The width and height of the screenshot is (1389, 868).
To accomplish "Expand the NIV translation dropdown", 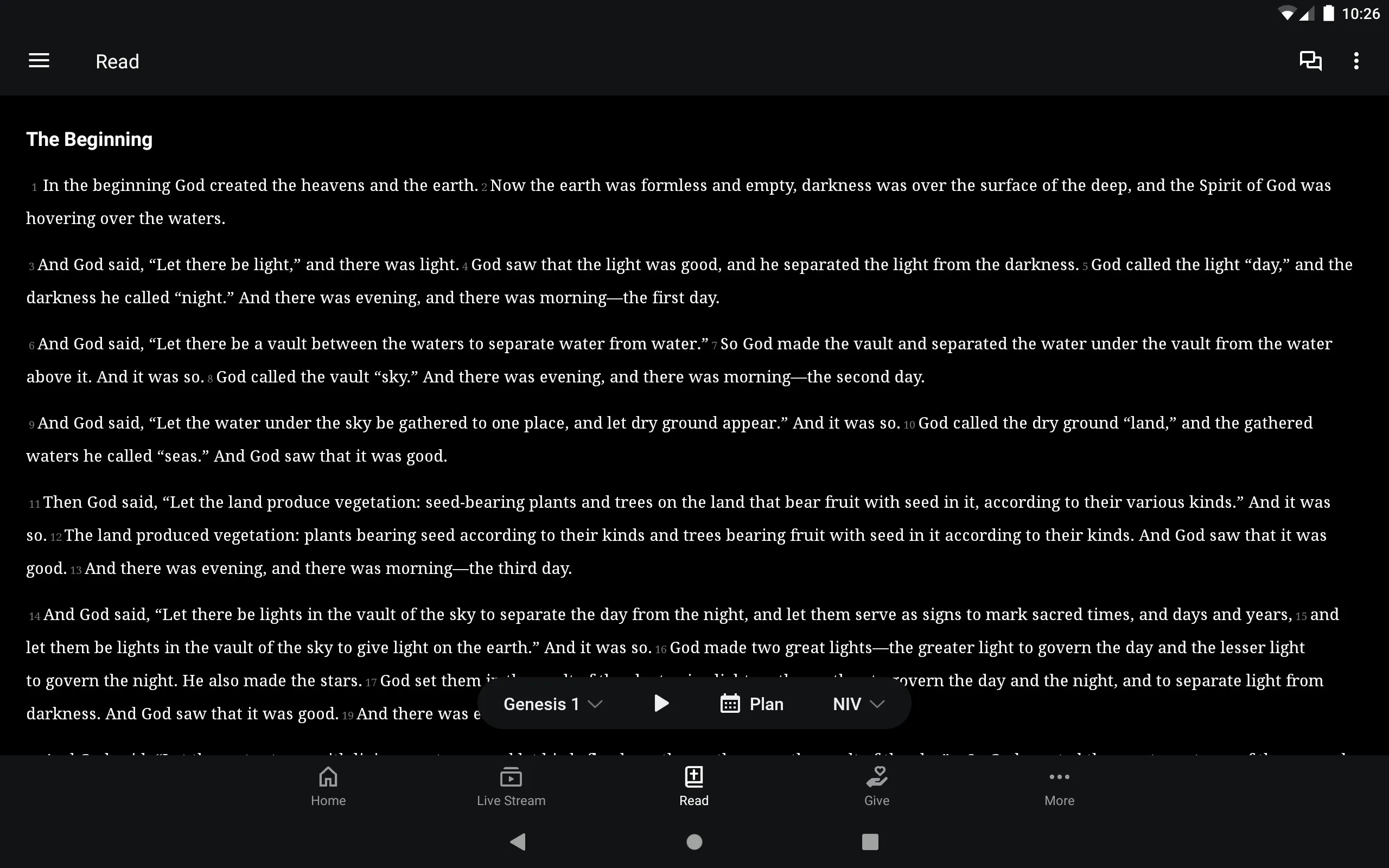I will point(855,704).
